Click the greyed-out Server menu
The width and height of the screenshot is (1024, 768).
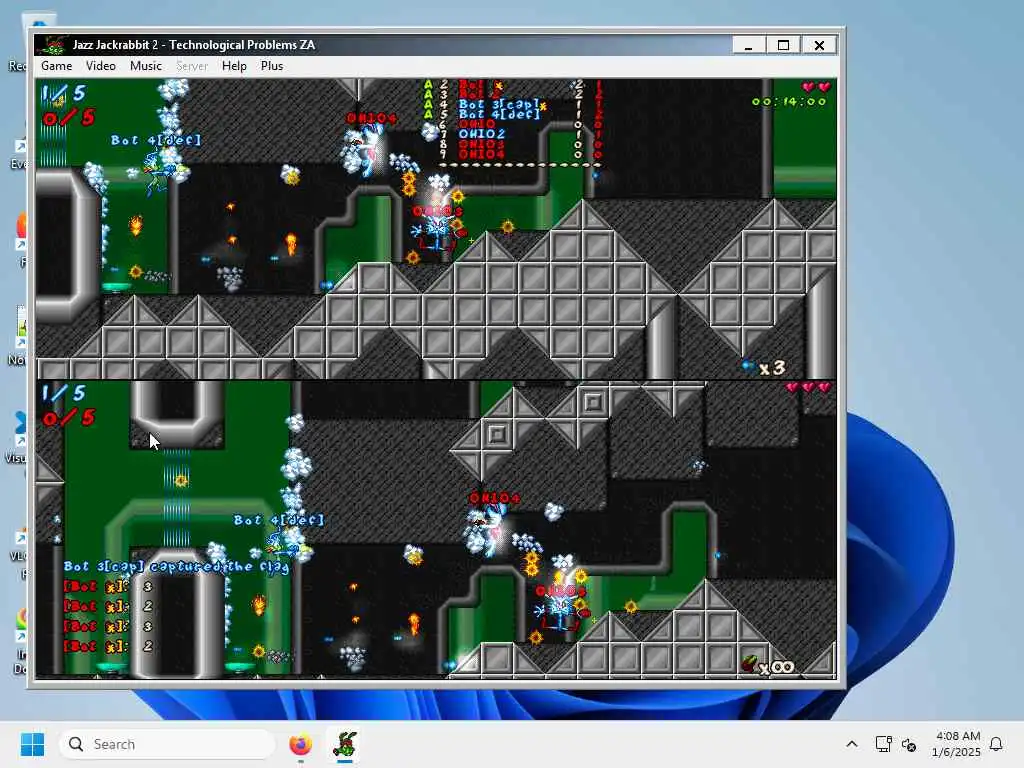click(192, 66)
